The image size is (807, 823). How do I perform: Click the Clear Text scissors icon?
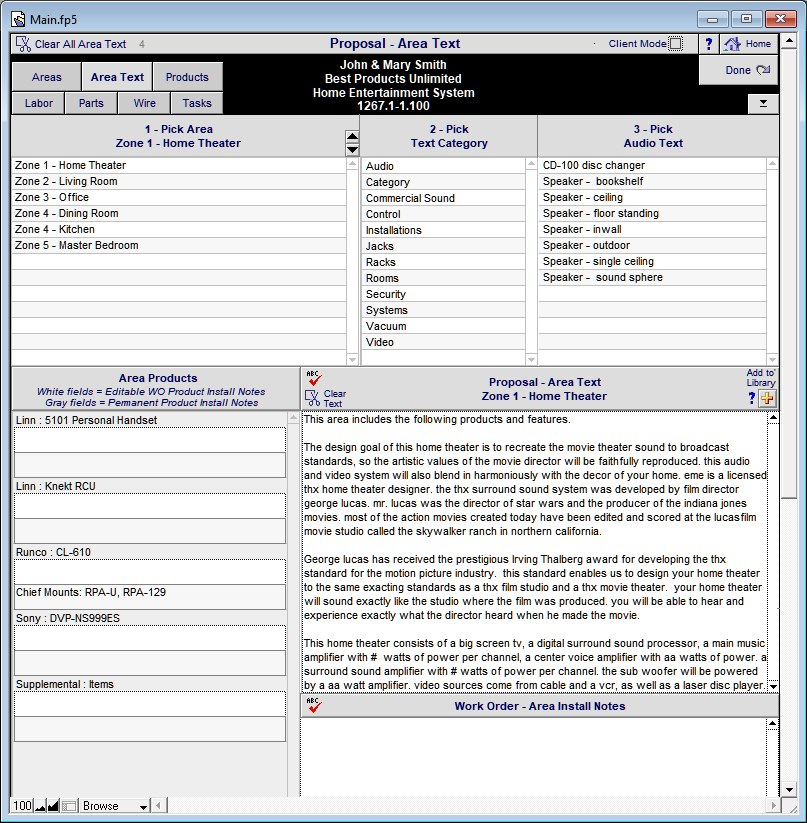click(x=313, y=398)
